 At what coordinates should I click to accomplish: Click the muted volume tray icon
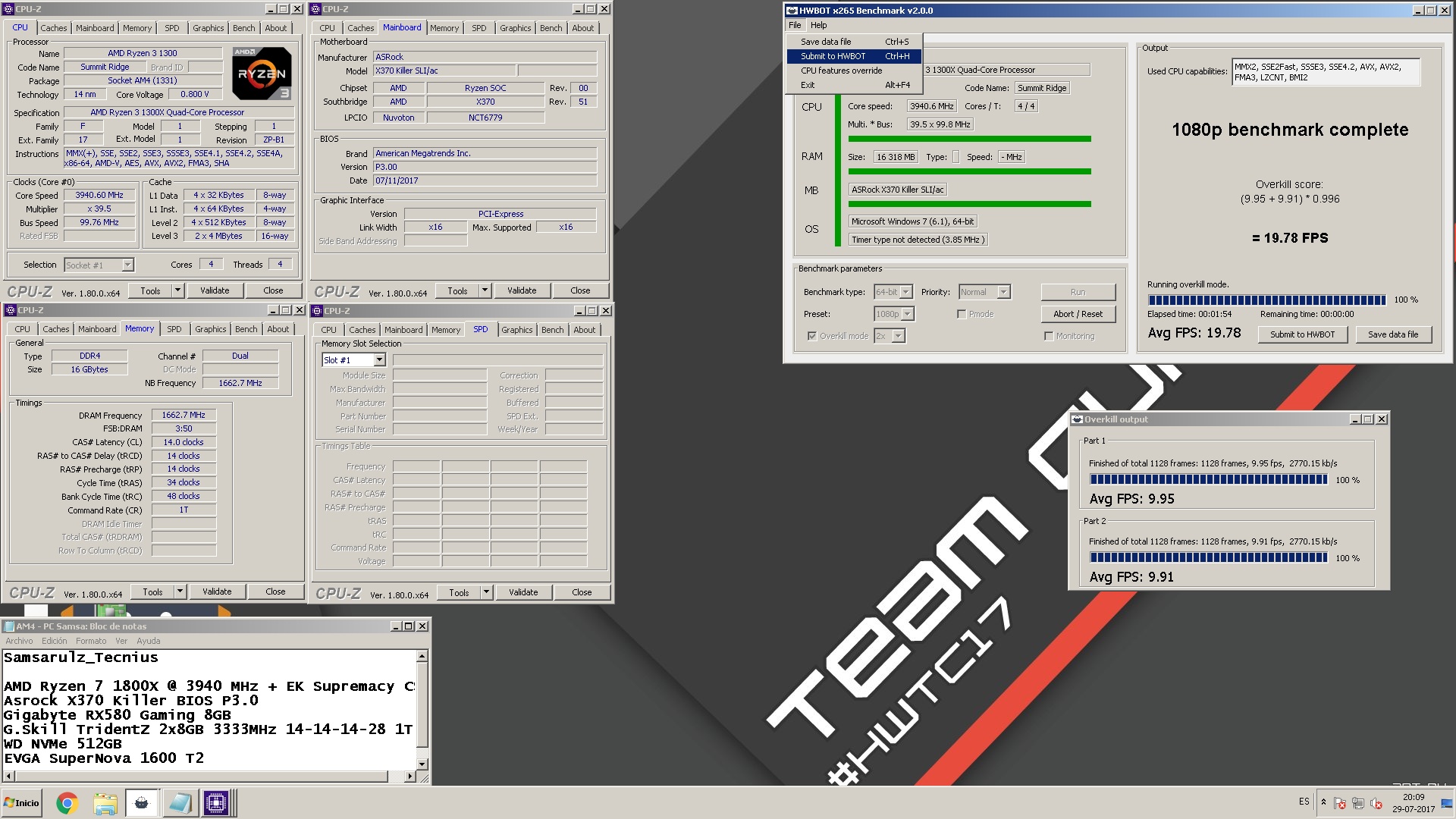tap(1376, 803)
